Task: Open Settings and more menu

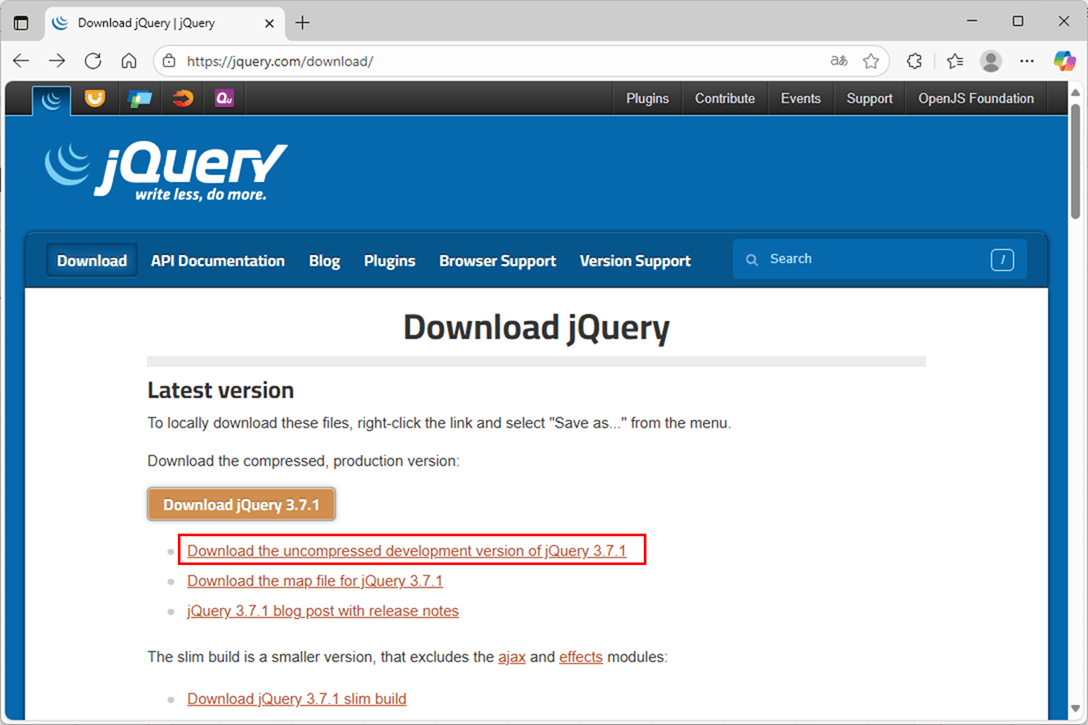Action: pos(1027,61)
